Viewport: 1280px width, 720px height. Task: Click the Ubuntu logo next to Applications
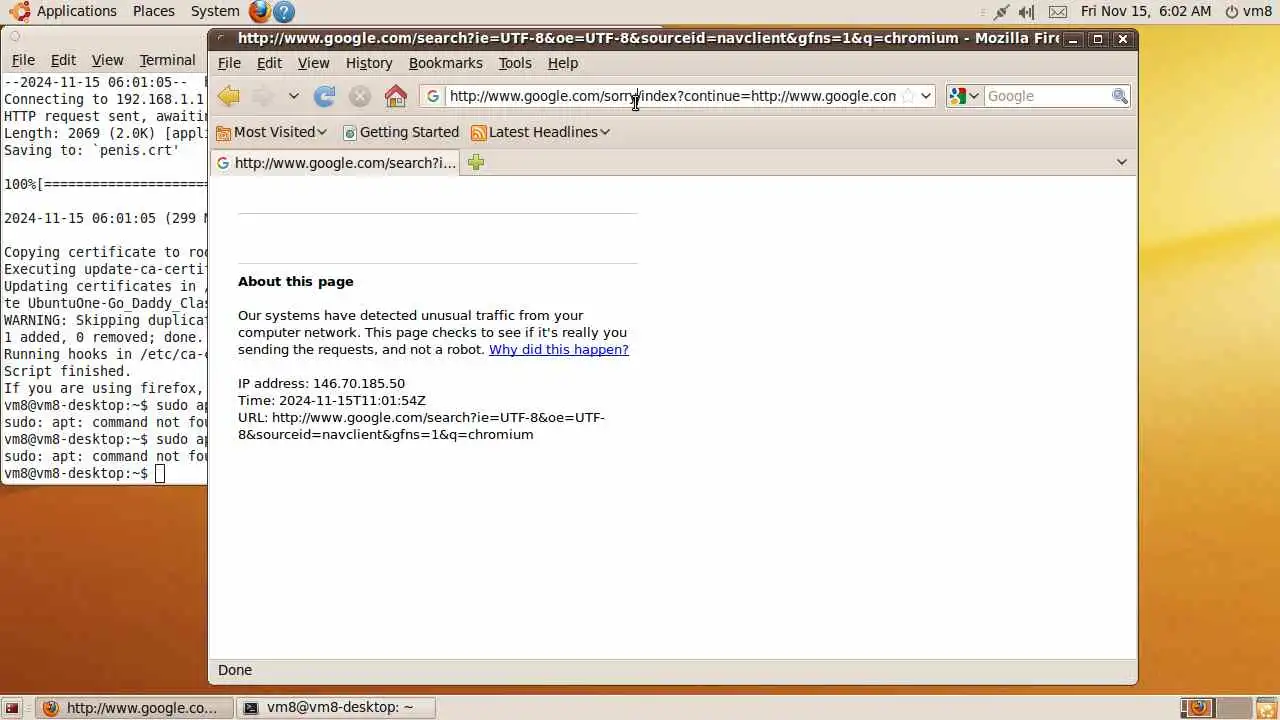19,11
